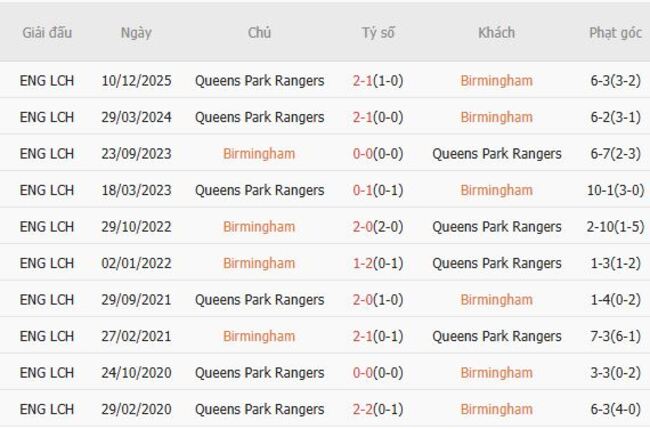Click the 10-1(3-0) corner kicks value

pos(615,190)
